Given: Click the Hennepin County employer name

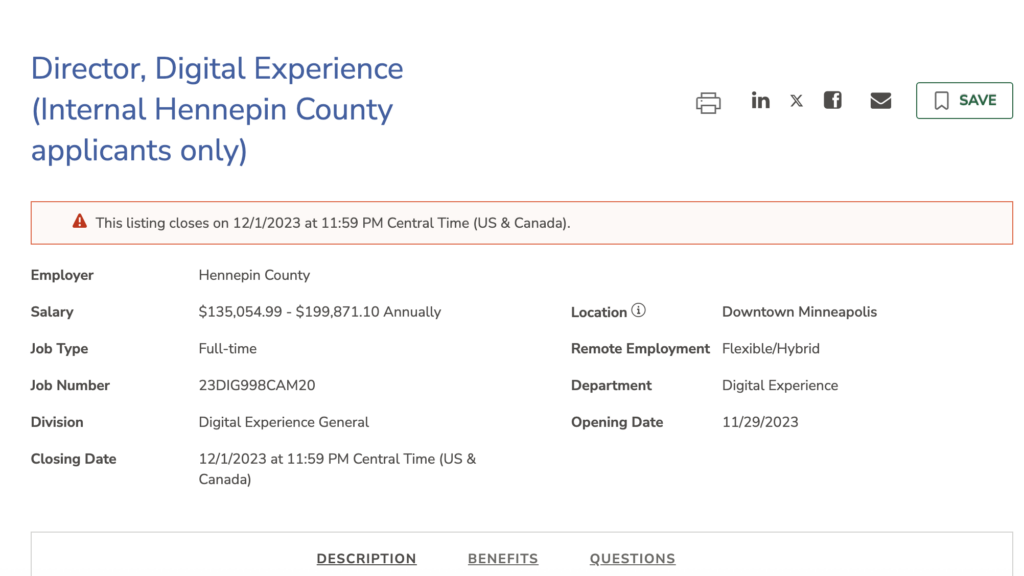Looking at the screenshot, I should [254, 275].
